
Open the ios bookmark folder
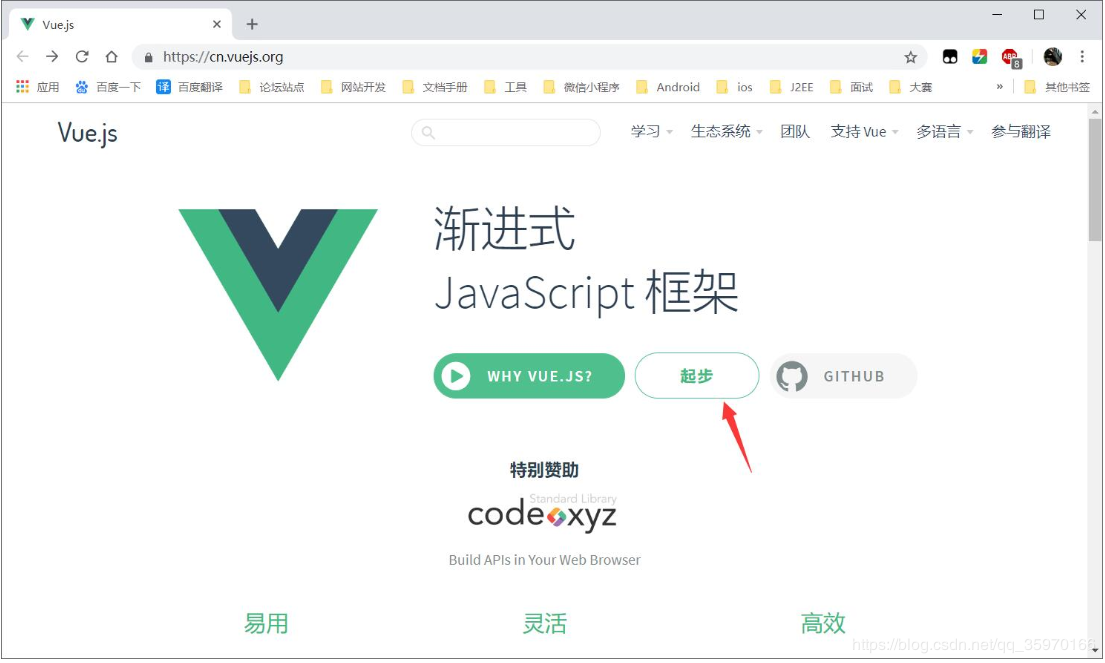click(734, 87)
